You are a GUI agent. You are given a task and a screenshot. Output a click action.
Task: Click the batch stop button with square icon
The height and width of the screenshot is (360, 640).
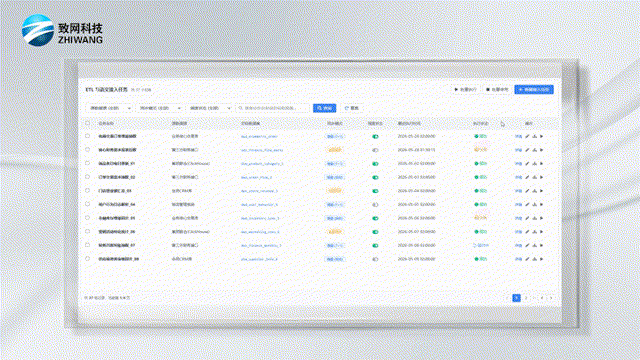pyautogui.click(x=497, y=89)
